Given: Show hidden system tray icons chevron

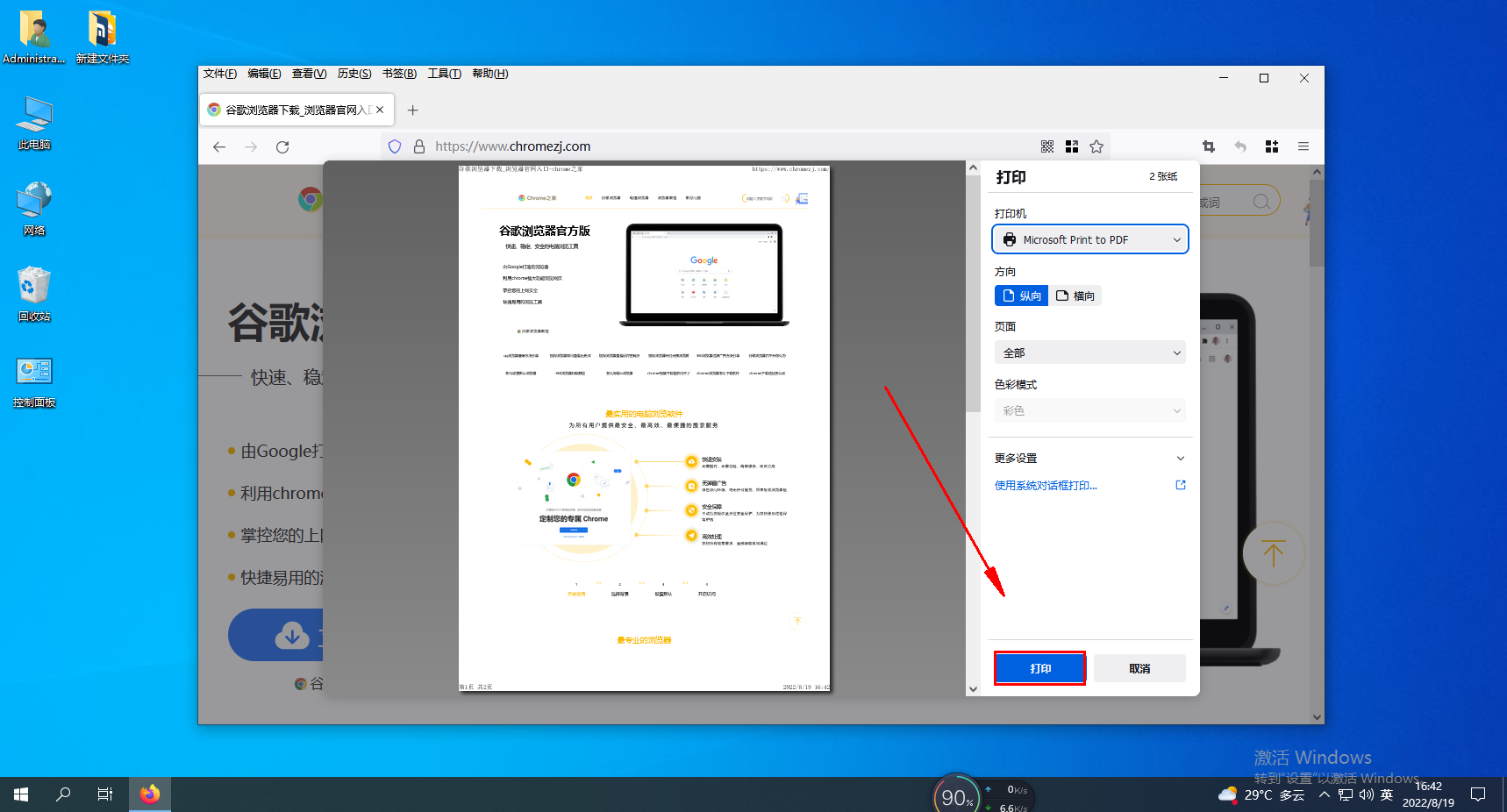Looking at the screenshot, I should tap(1325, 794).
